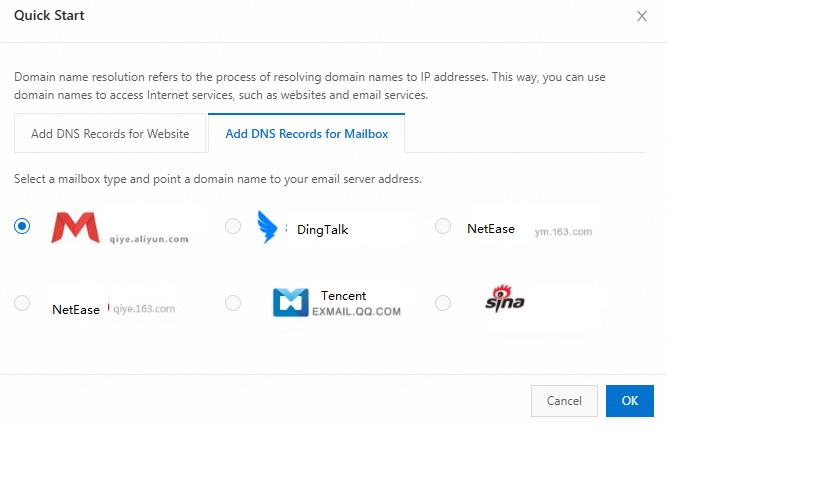Open Add DNS Records for Mailbox tab
Image resolution: width=829 pixels, height=485 pixels.
(x=306, y=134)
